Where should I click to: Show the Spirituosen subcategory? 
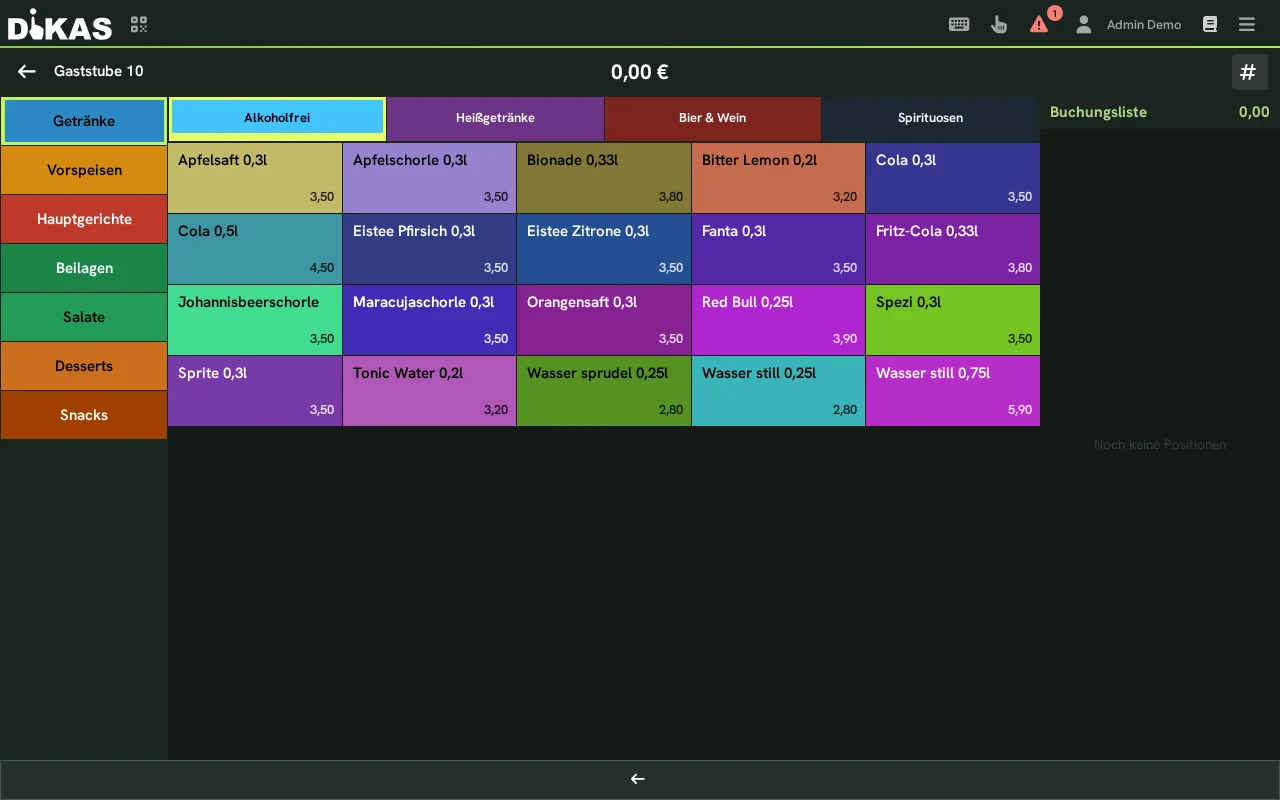click(x=930, y=118)
